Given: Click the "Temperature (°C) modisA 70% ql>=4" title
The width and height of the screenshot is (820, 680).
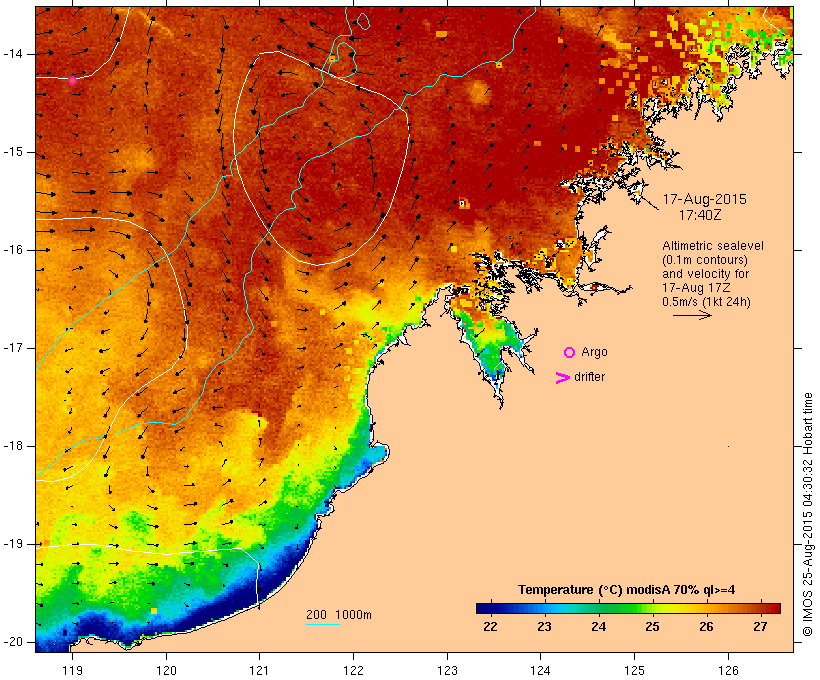Looking at the screenshot, I should (627, 590).
